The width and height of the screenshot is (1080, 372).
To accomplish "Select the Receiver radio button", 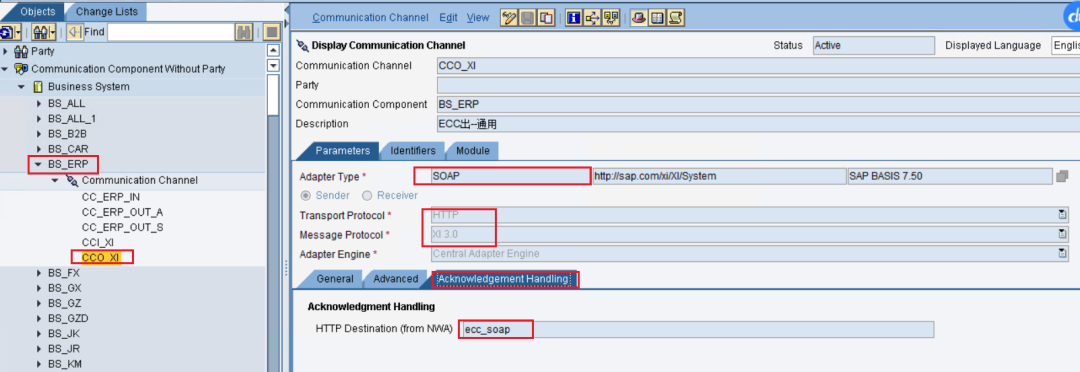I will click(367, 195).
